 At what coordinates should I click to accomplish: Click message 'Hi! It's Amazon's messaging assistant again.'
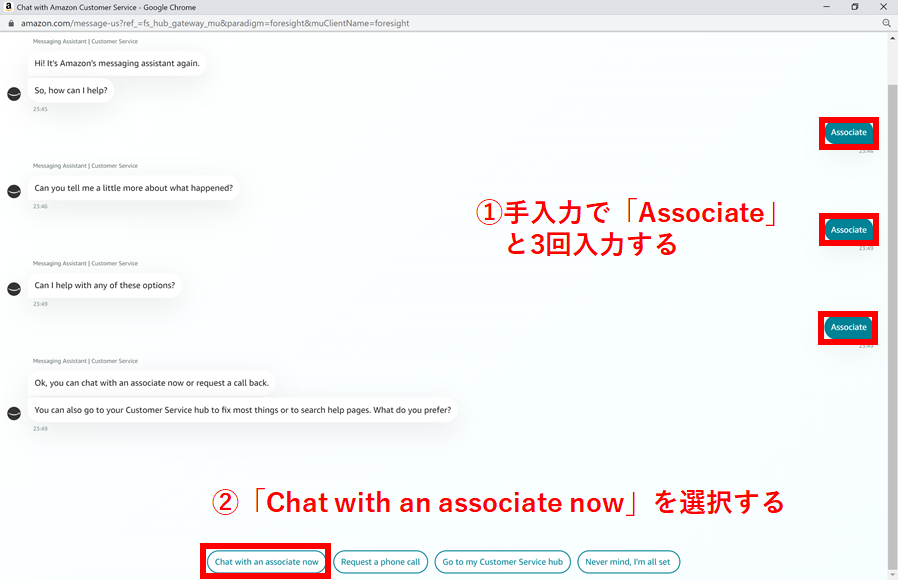click(117, 63)
